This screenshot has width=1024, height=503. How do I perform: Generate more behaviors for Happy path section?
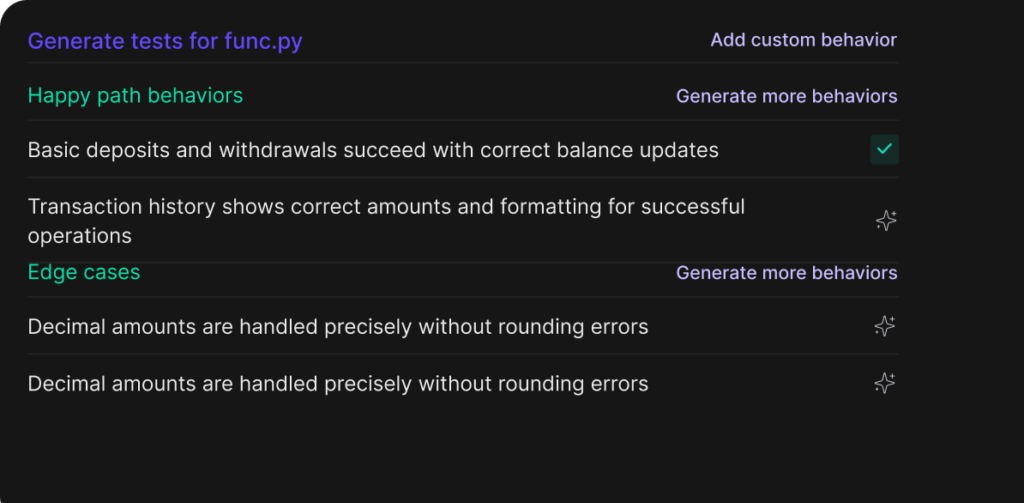coord(786,96)
